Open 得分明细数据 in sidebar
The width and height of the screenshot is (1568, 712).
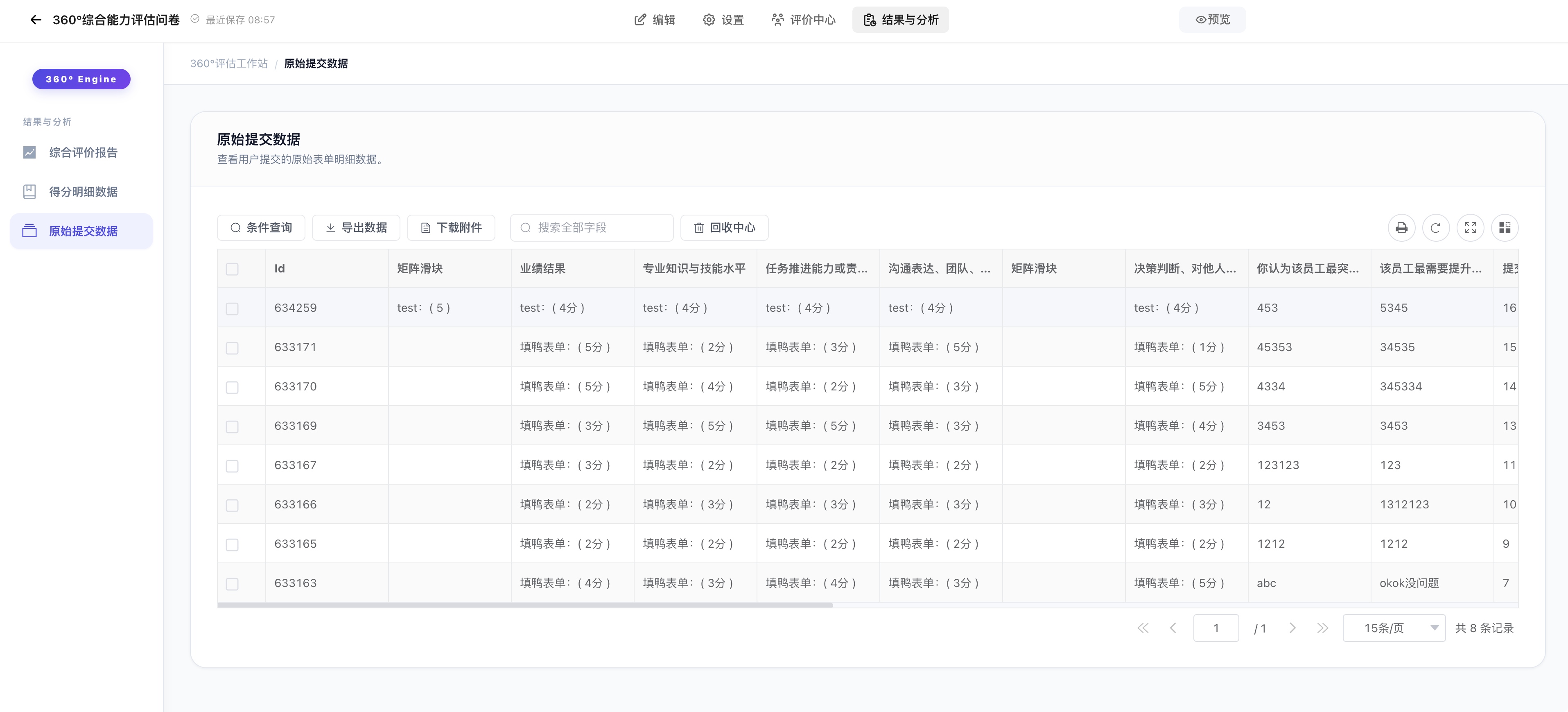pos(81,192)
